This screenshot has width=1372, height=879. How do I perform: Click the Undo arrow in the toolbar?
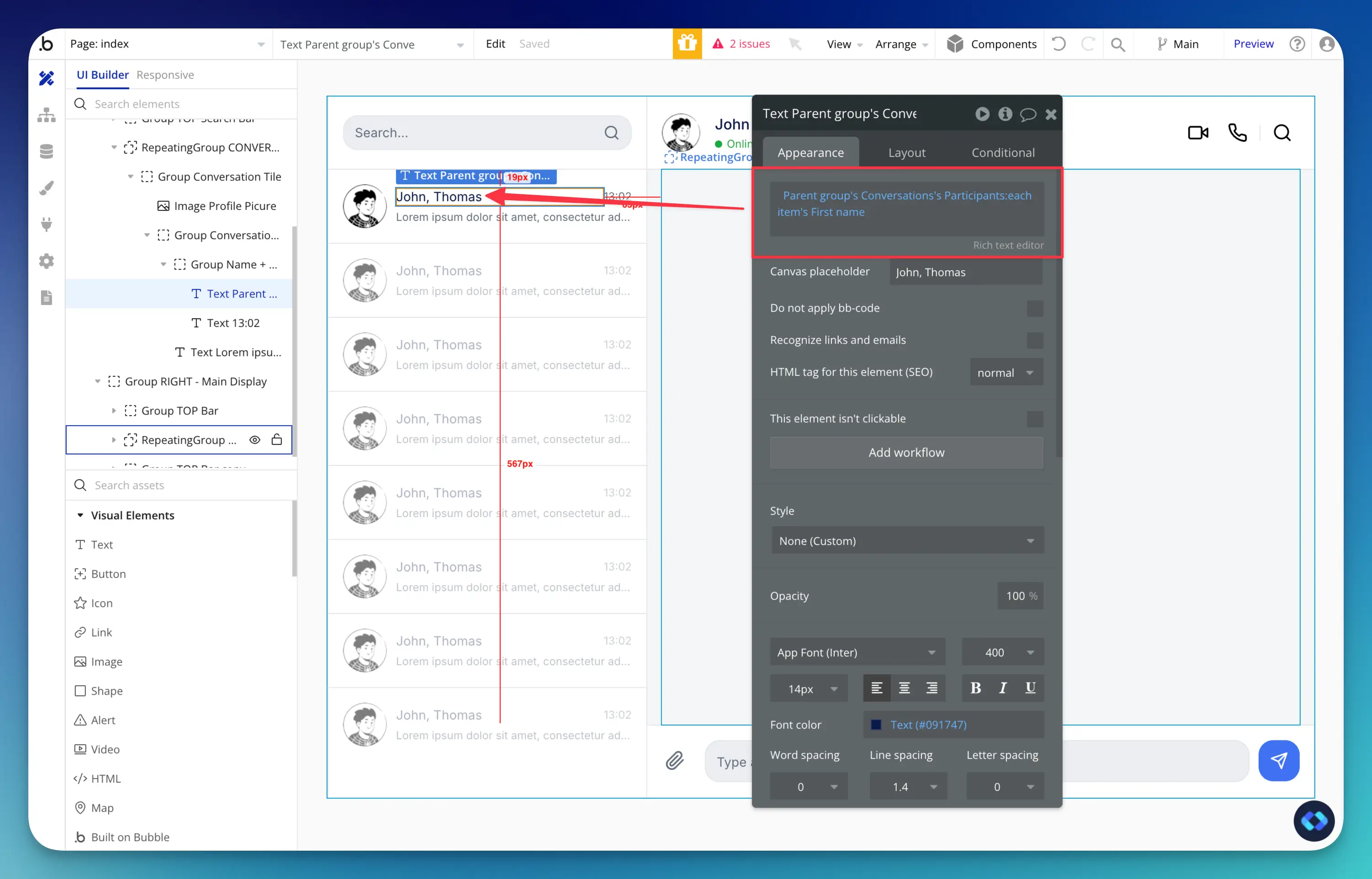click(1059, 44)
